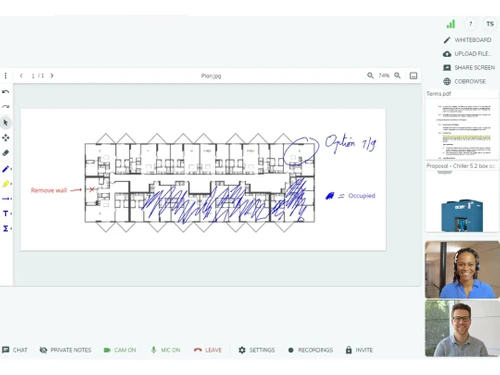Click the Plan.jpg file title
500x375 pixels.
click(211, 76)
